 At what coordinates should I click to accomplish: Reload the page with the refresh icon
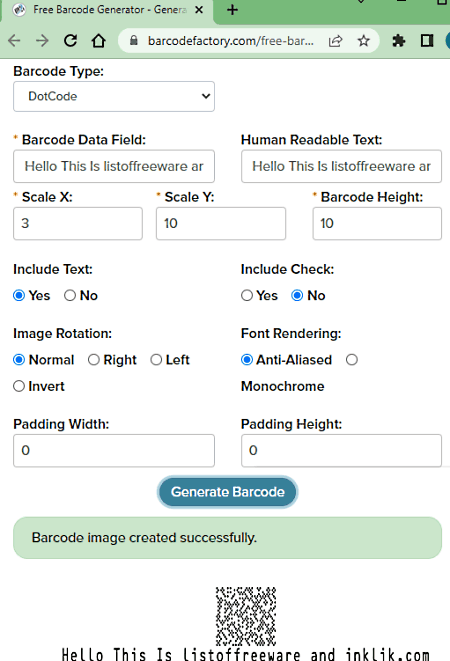pyautogui.click(x=70, y=40)
